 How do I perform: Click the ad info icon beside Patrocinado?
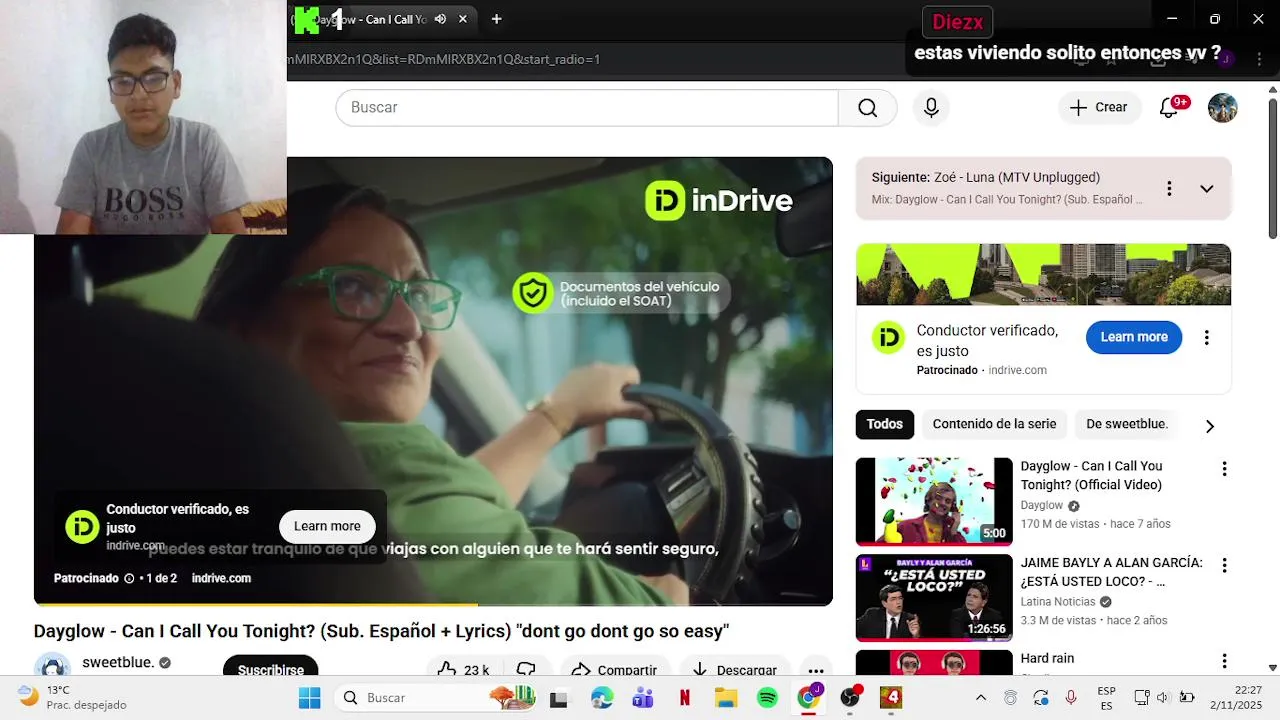pyautogui.click(x=129, y=578)
